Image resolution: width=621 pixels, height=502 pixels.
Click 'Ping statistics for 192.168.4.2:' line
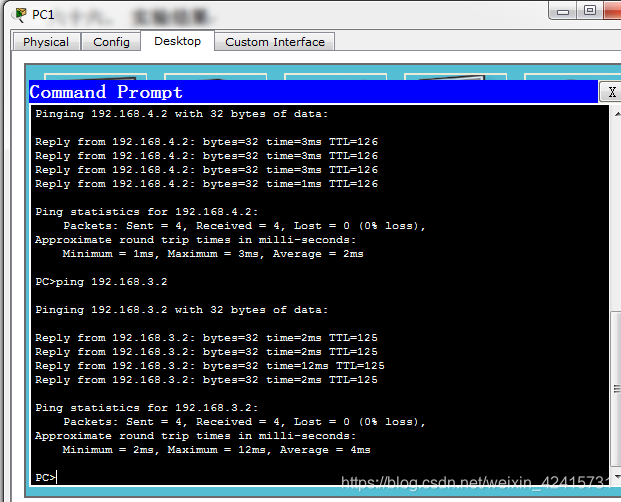pyautogui.click(x=147, y=212)
